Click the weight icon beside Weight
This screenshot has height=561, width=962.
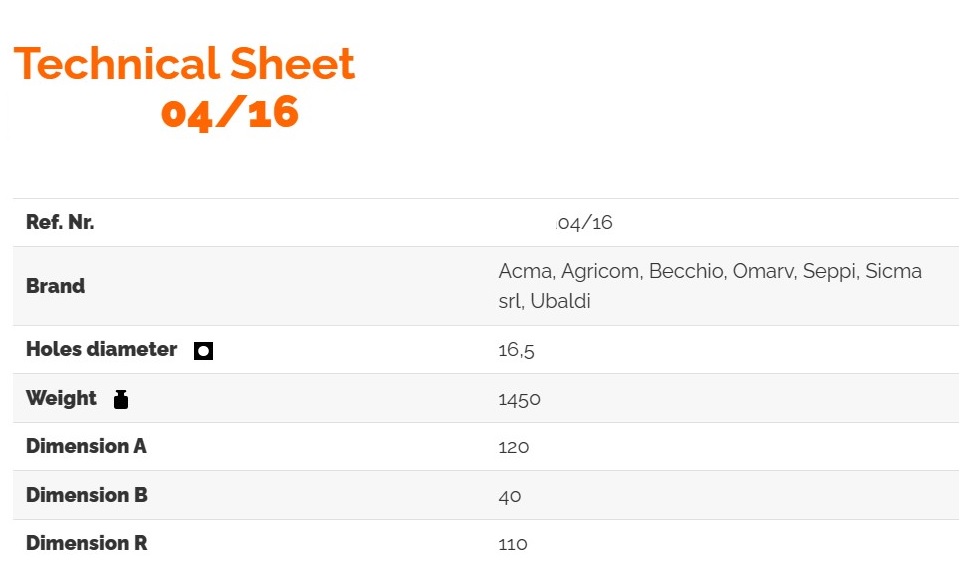pos(121,399)
